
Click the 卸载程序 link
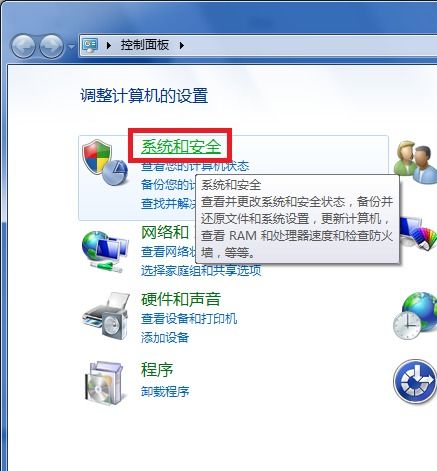[x=165, y=391]
